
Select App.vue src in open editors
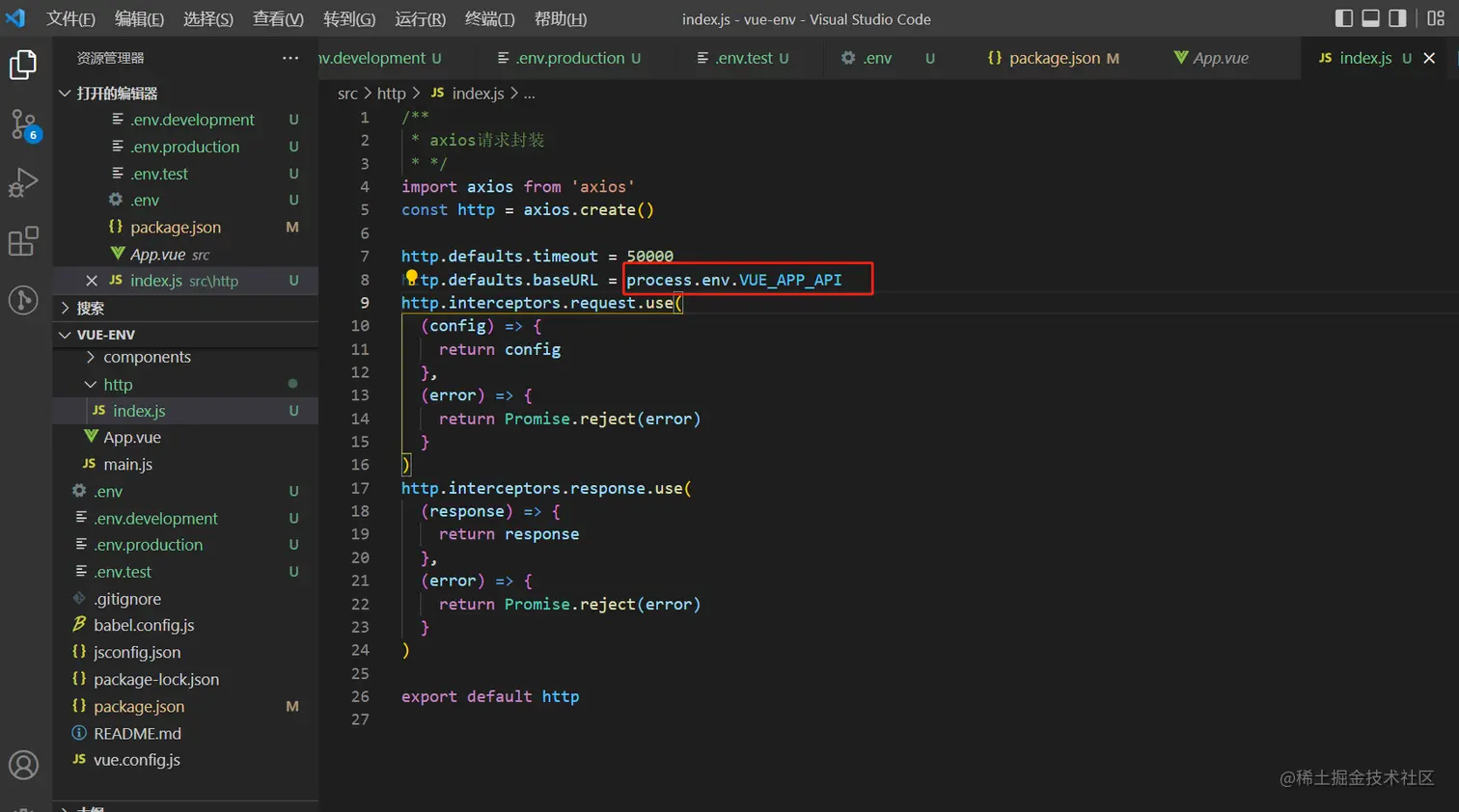(x=185, y=254)
